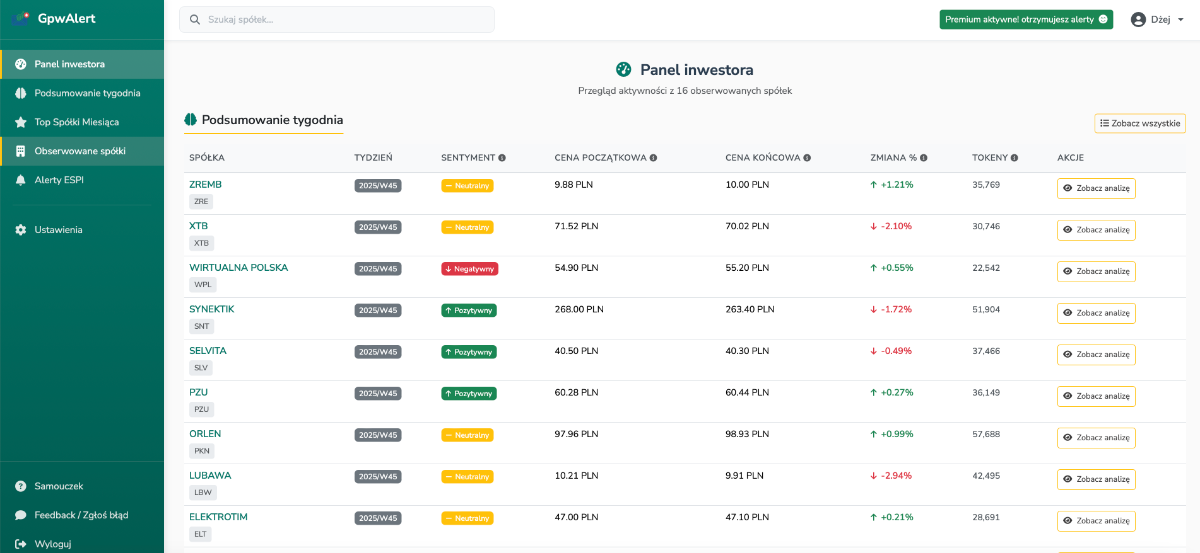Click the info icon beside Zmiana %
The height and width of the screenshot is (553, 1200).
pos(924,158)
